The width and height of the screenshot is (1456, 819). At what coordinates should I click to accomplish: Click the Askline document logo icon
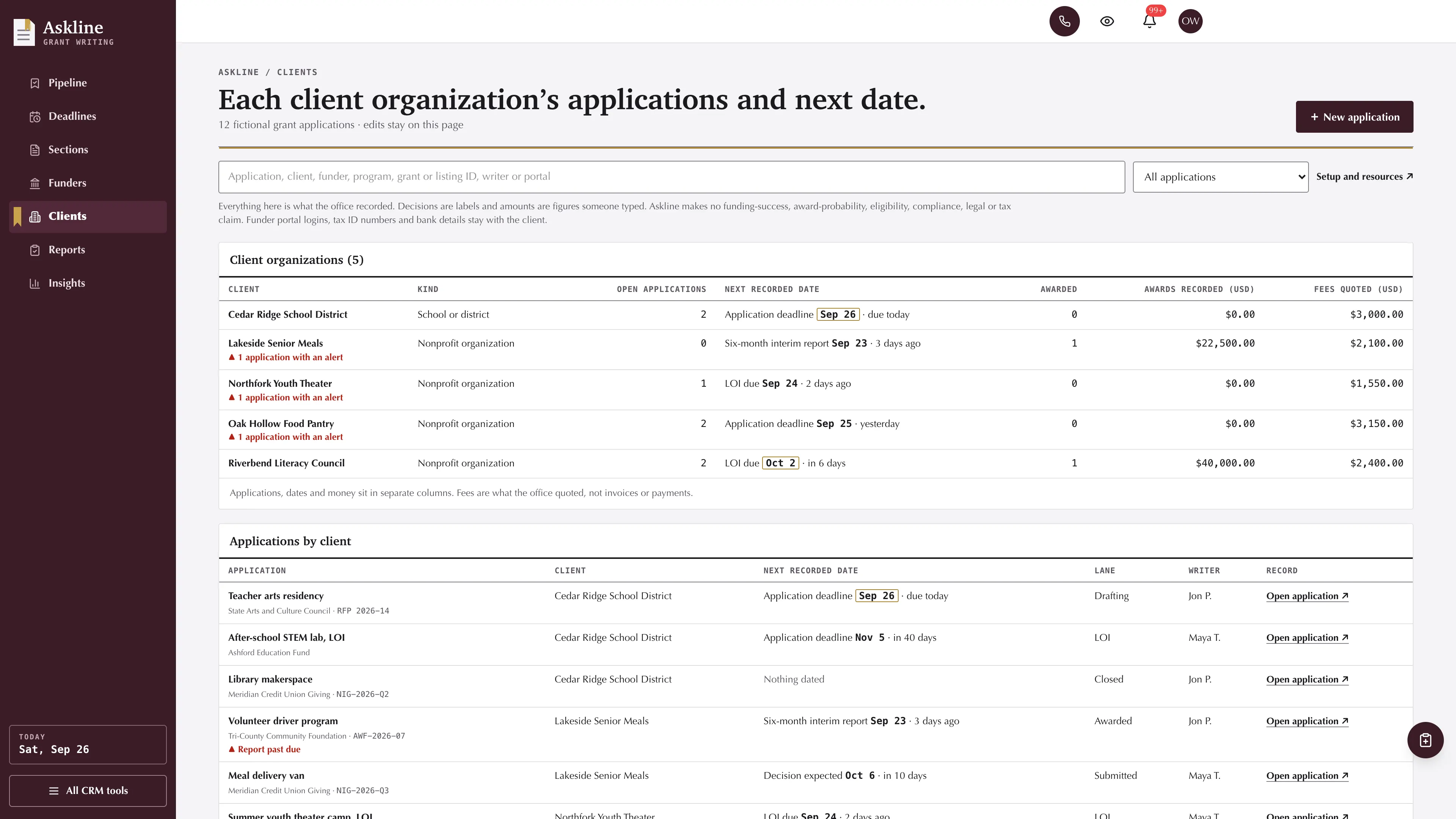coord(24,32)
